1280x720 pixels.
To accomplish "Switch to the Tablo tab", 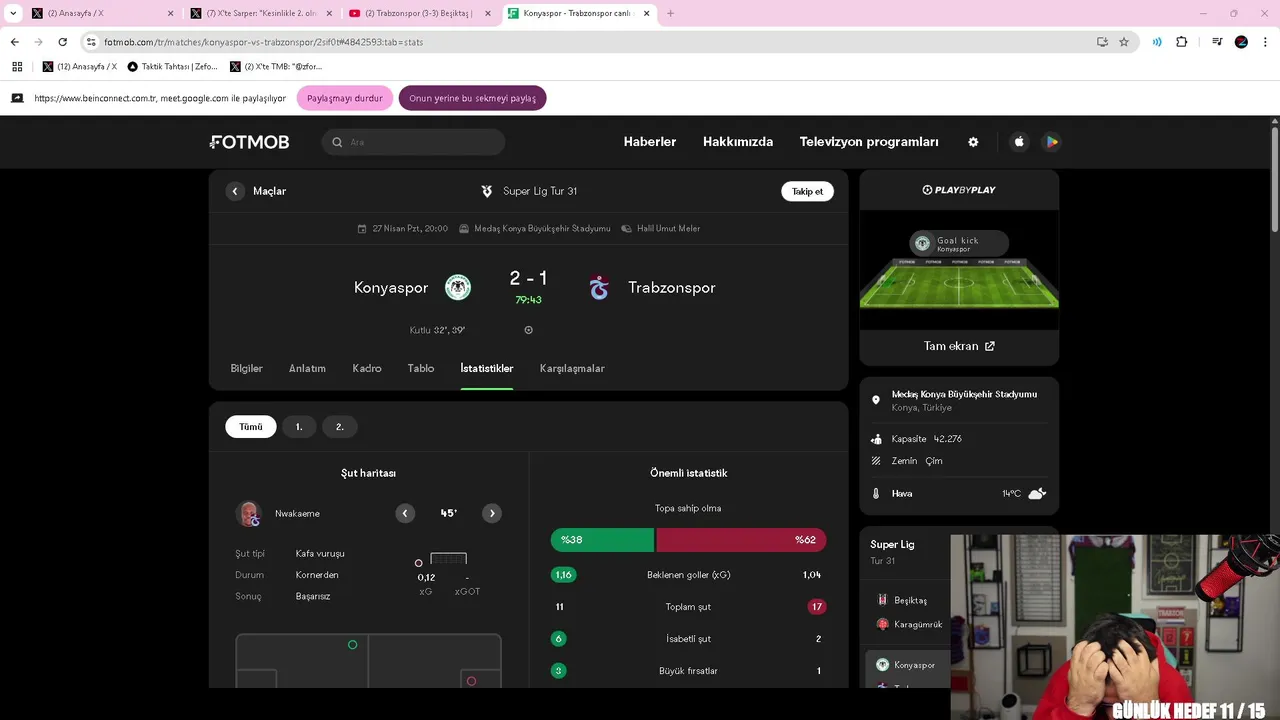I will point(421,368).
